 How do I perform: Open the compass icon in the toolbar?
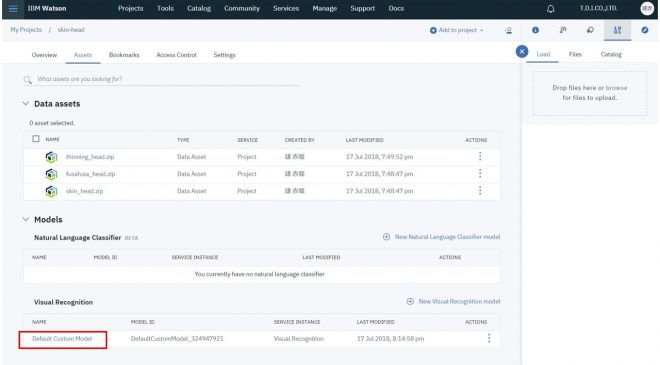644,30
